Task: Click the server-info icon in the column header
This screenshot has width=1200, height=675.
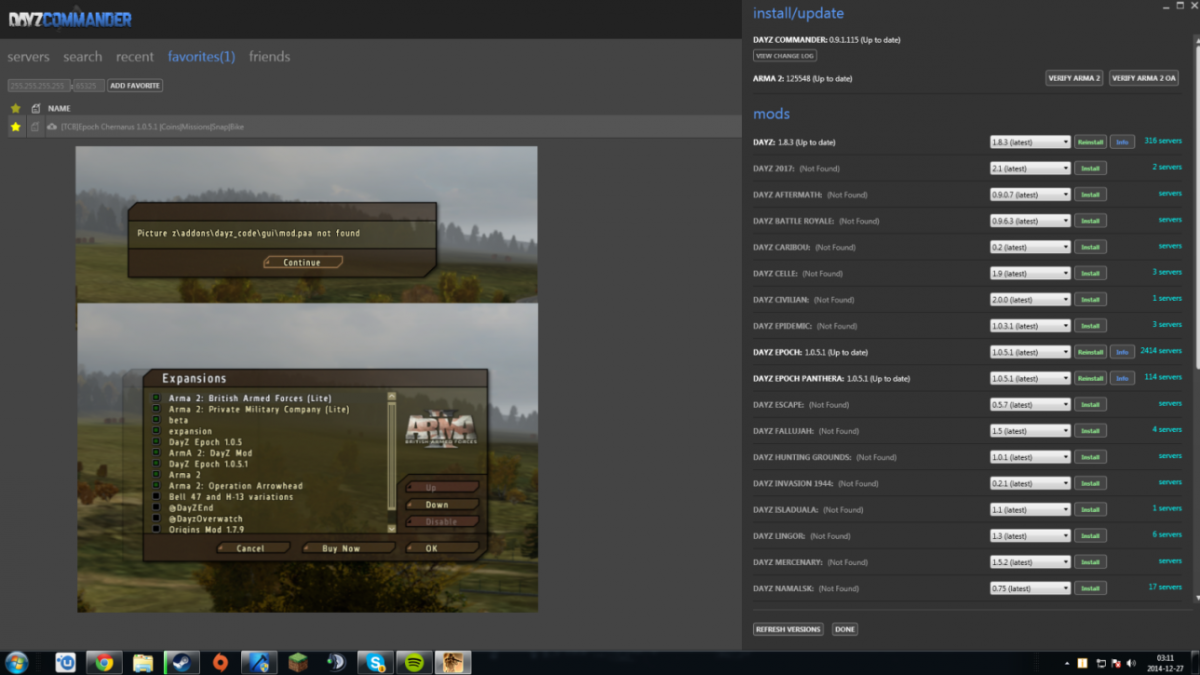Action: click(x=35, y=108)
